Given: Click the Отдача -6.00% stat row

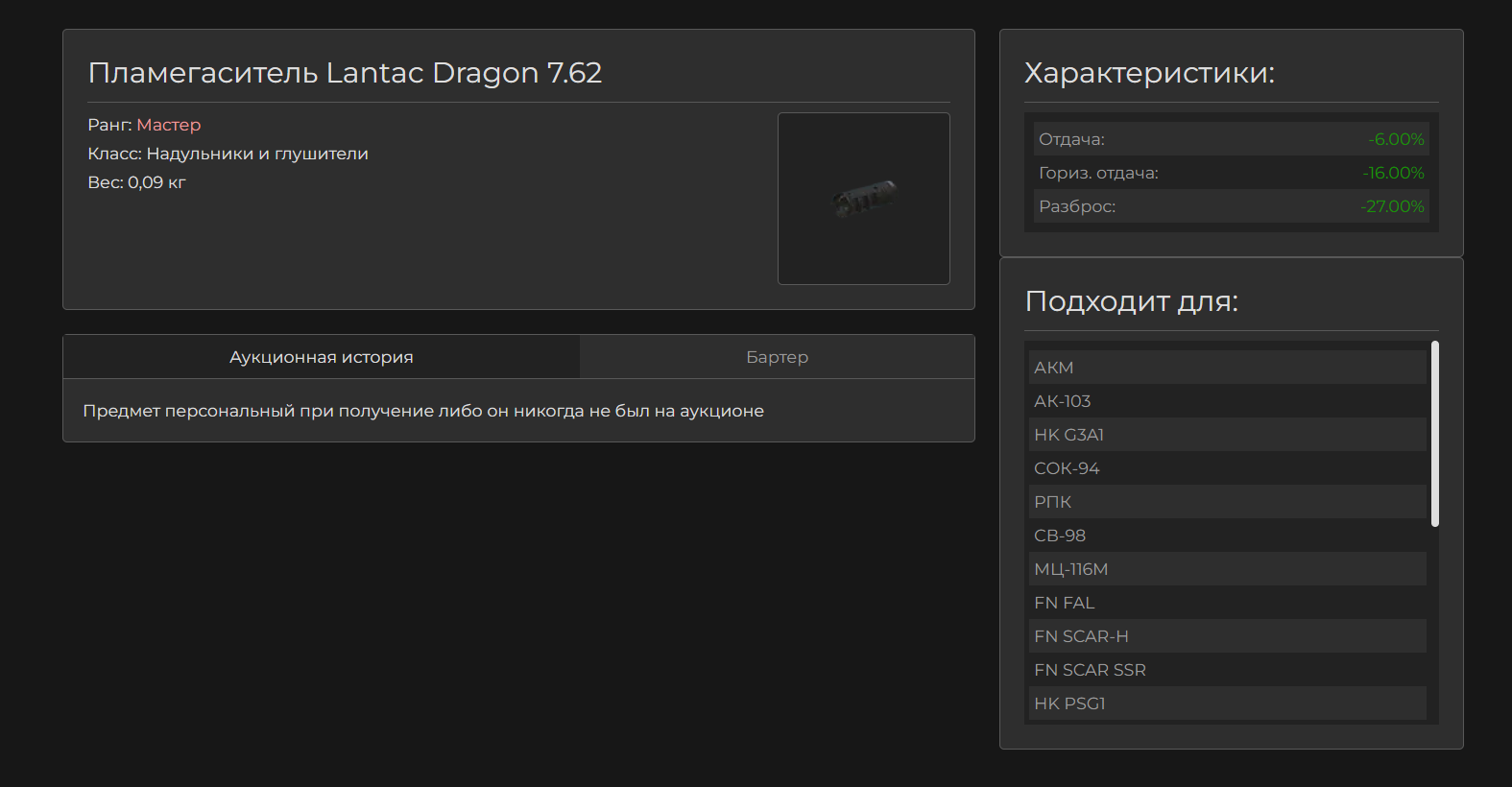Looking at the screenshot, I should pos(1232,139).
